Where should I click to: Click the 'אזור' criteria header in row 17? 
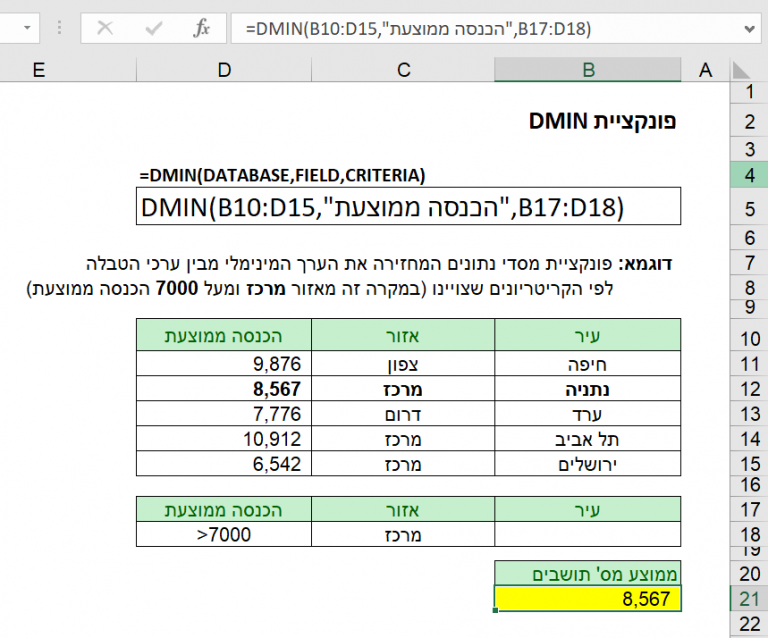(403, 510)
